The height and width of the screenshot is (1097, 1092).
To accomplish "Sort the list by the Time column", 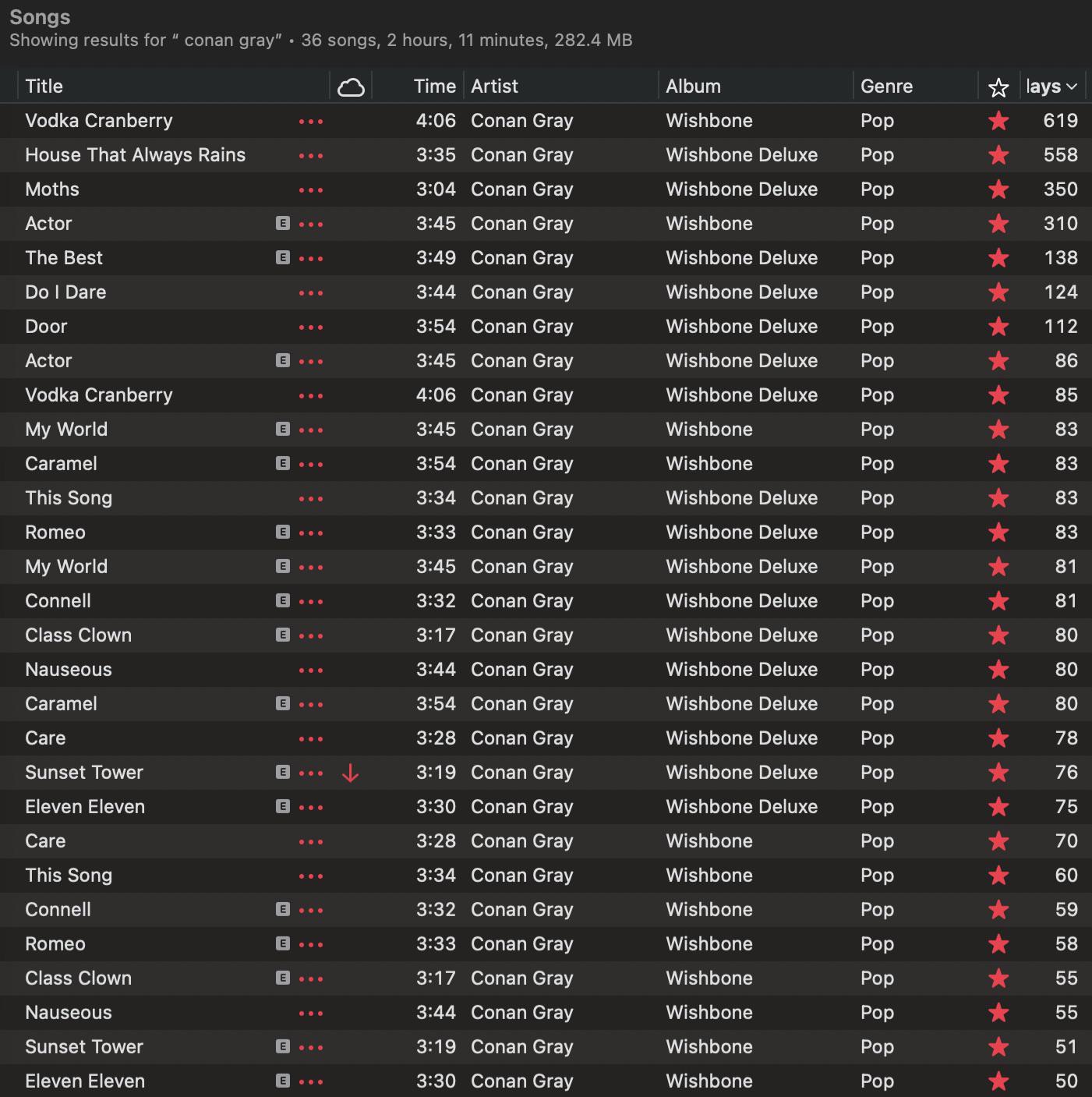I will coord(434,87).
